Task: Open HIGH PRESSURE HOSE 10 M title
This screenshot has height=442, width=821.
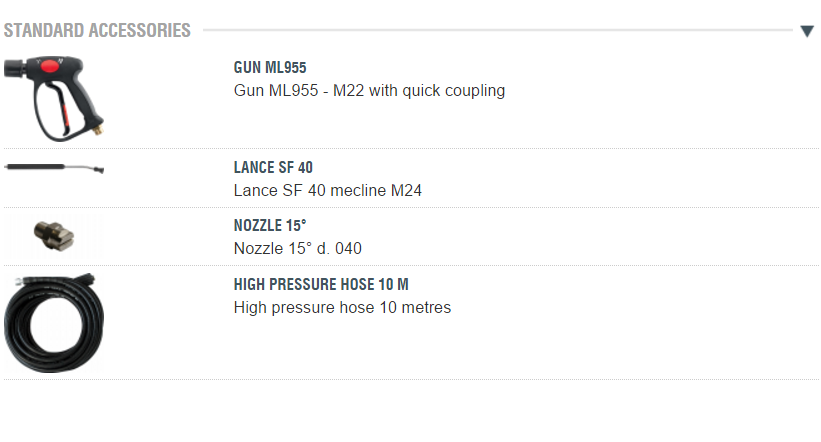Action: pos(321,285)
